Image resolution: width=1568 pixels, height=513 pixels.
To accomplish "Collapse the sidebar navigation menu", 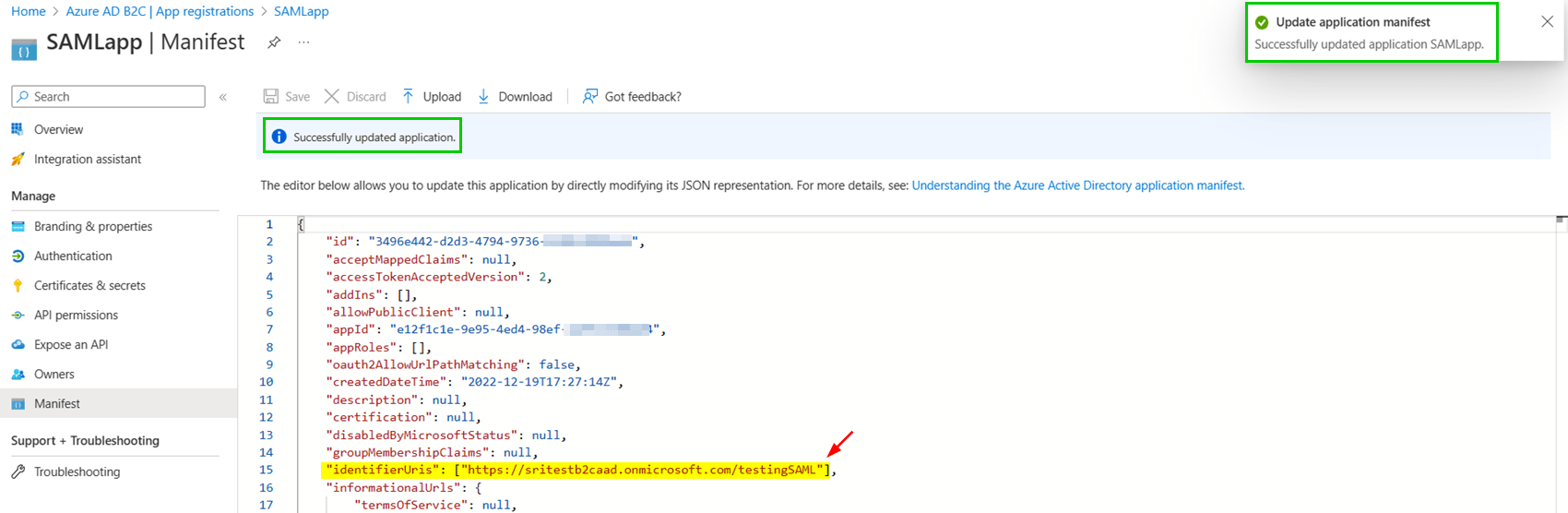I will [223, 97].
